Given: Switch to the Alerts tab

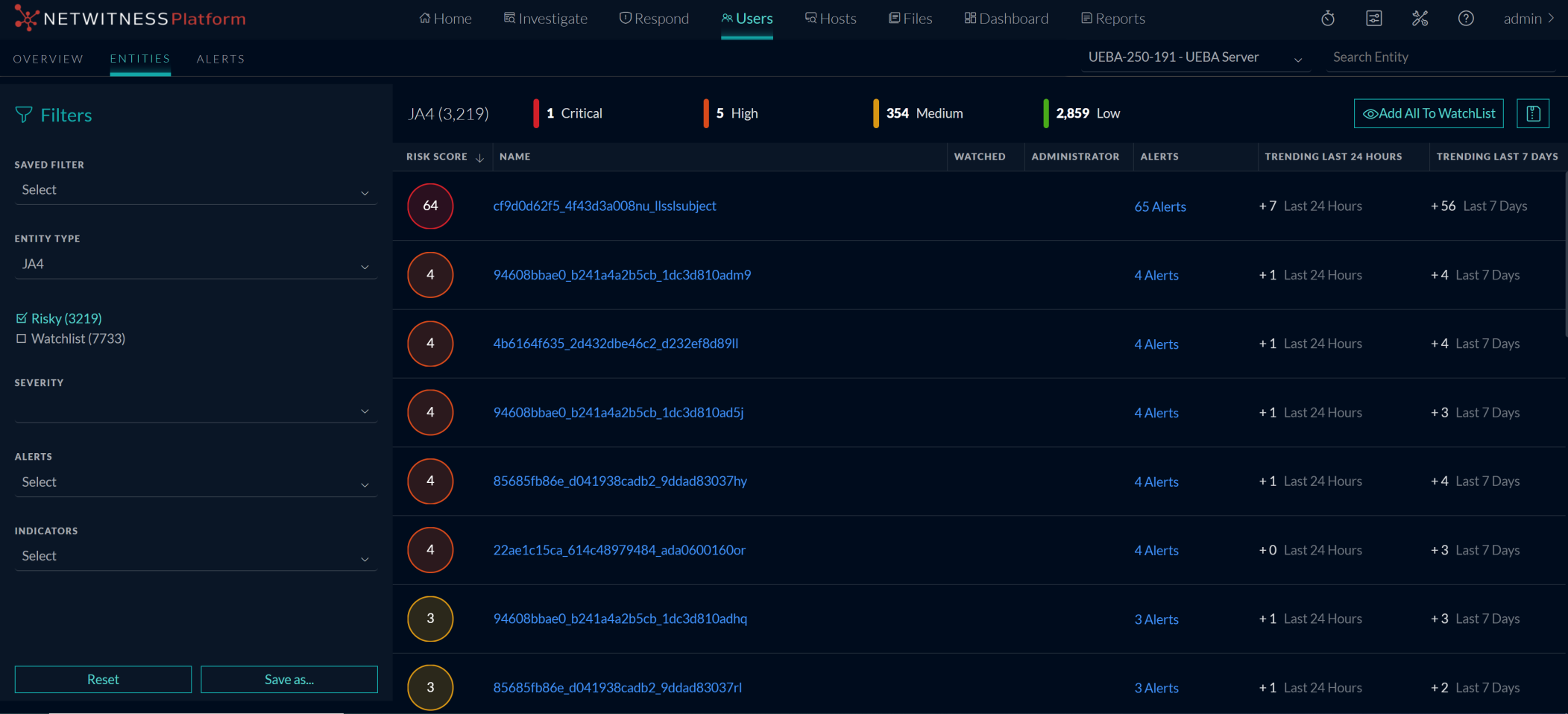Looking at the screenshot, I should (220, 59).
